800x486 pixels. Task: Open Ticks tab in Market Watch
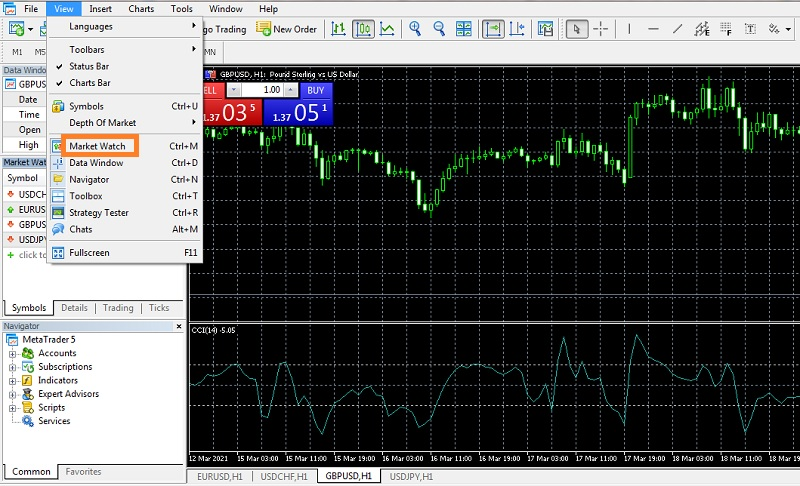coord(159,308)
